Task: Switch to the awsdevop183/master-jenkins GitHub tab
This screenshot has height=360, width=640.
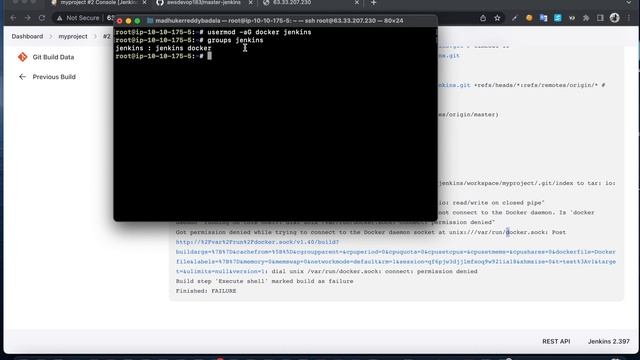Action: (204, 3)
